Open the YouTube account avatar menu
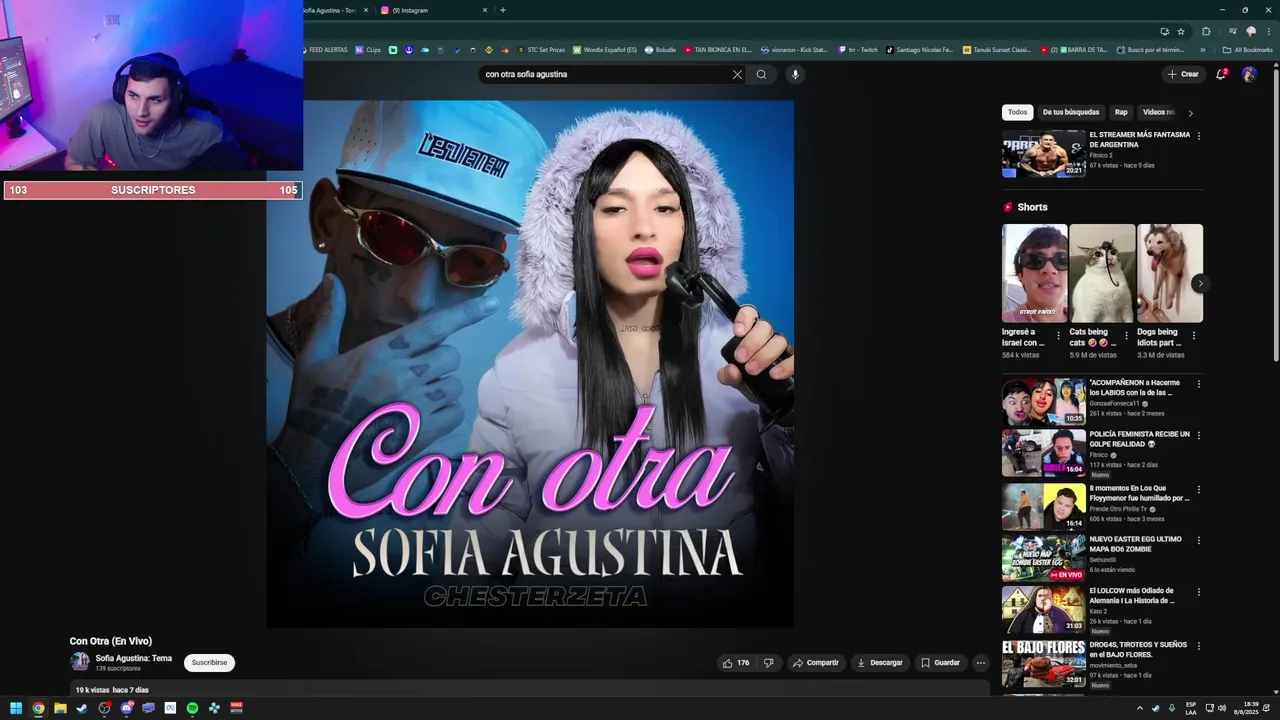This screenshot has width=1280, height=720. (x=1249, y=74)
